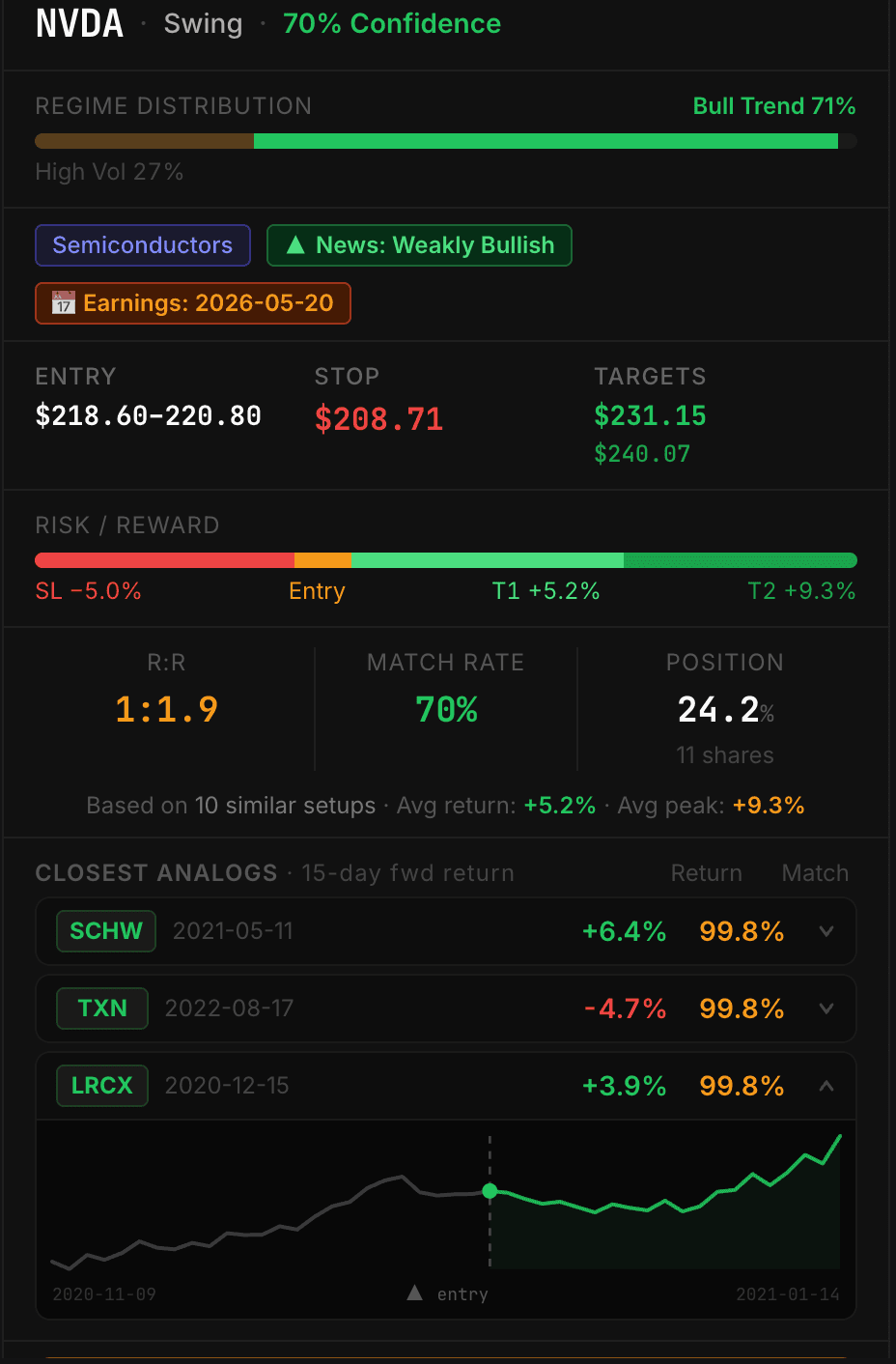Click the entry triangle marker below chart
This screenshot has width=896, height=1364.
(414, 1293)
